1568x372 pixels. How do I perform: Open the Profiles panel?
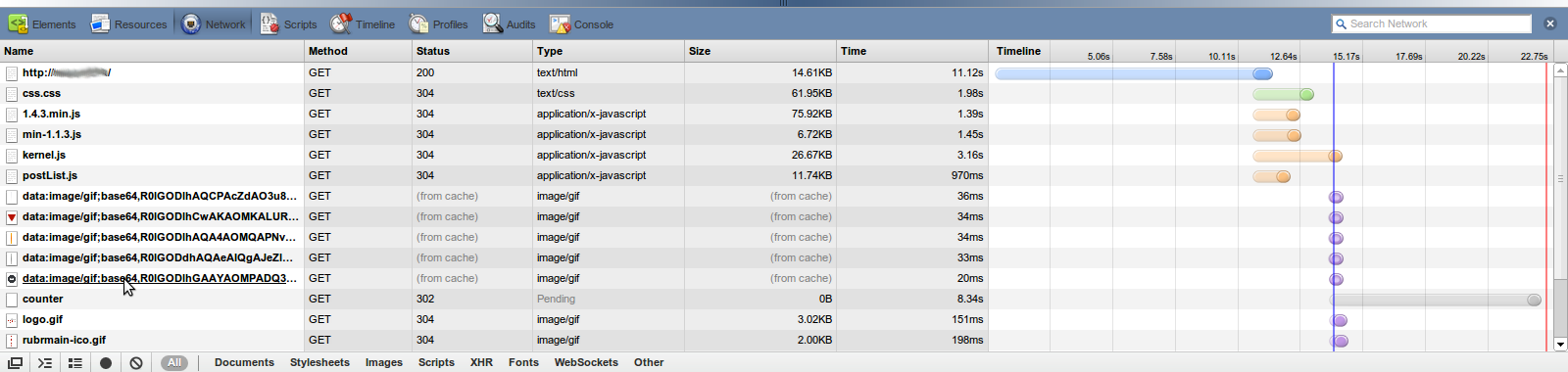pos(438,23)
